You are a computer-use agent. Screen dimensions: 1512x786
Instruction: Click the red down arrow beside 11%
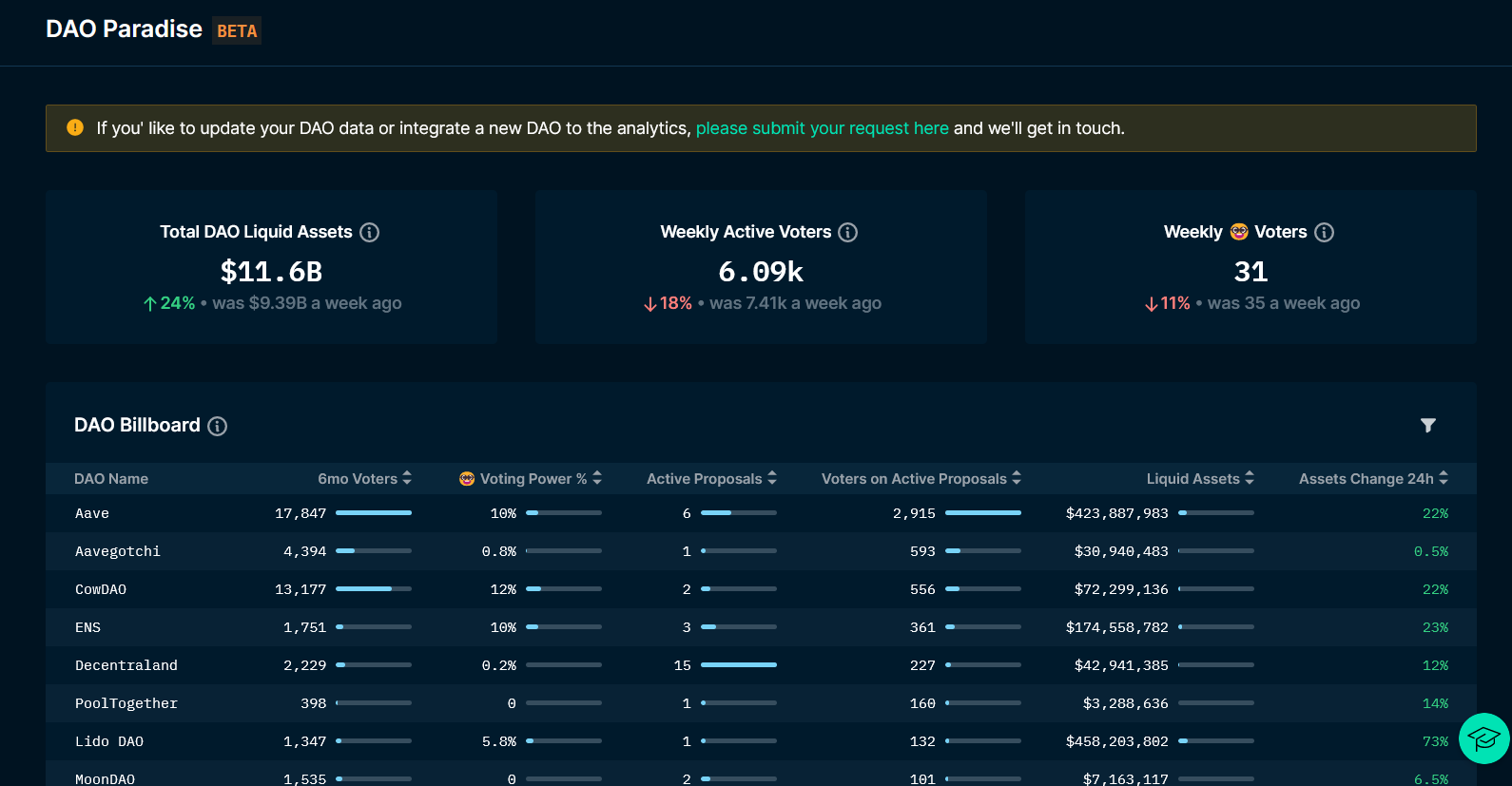(x=1152, y=304)
